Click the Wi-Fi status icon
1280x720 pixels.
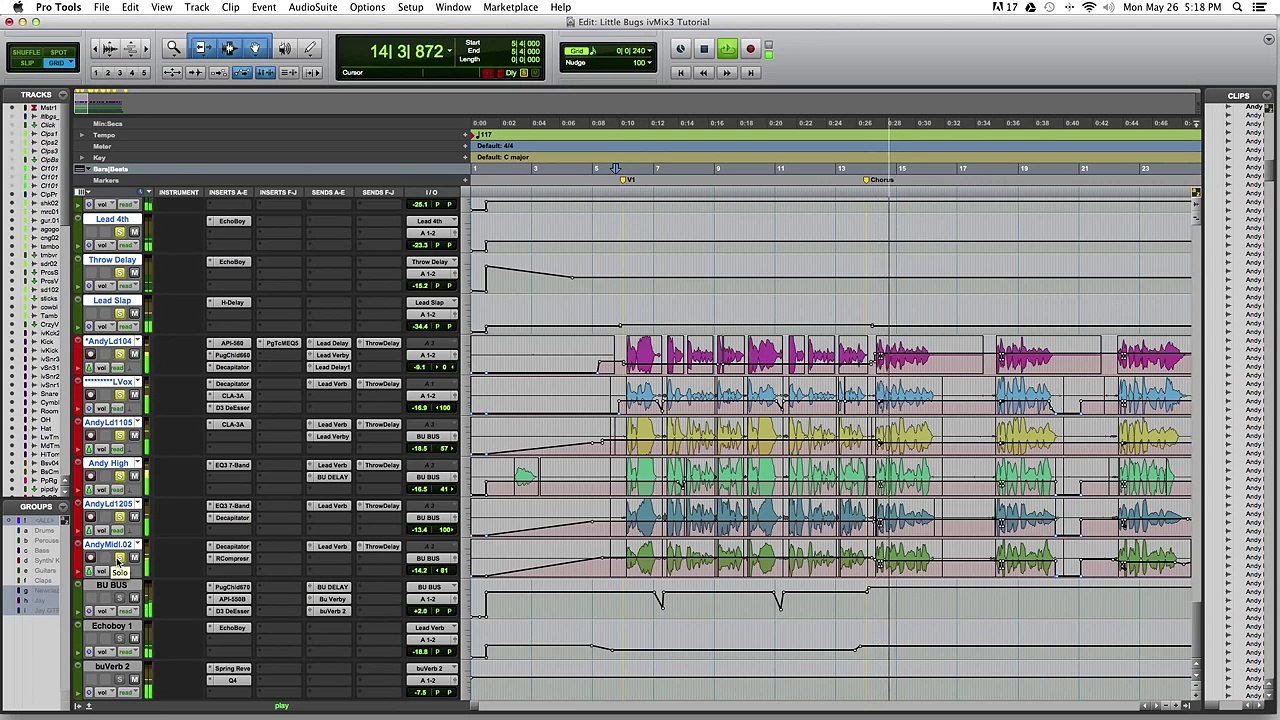(x=1089, y=7)
